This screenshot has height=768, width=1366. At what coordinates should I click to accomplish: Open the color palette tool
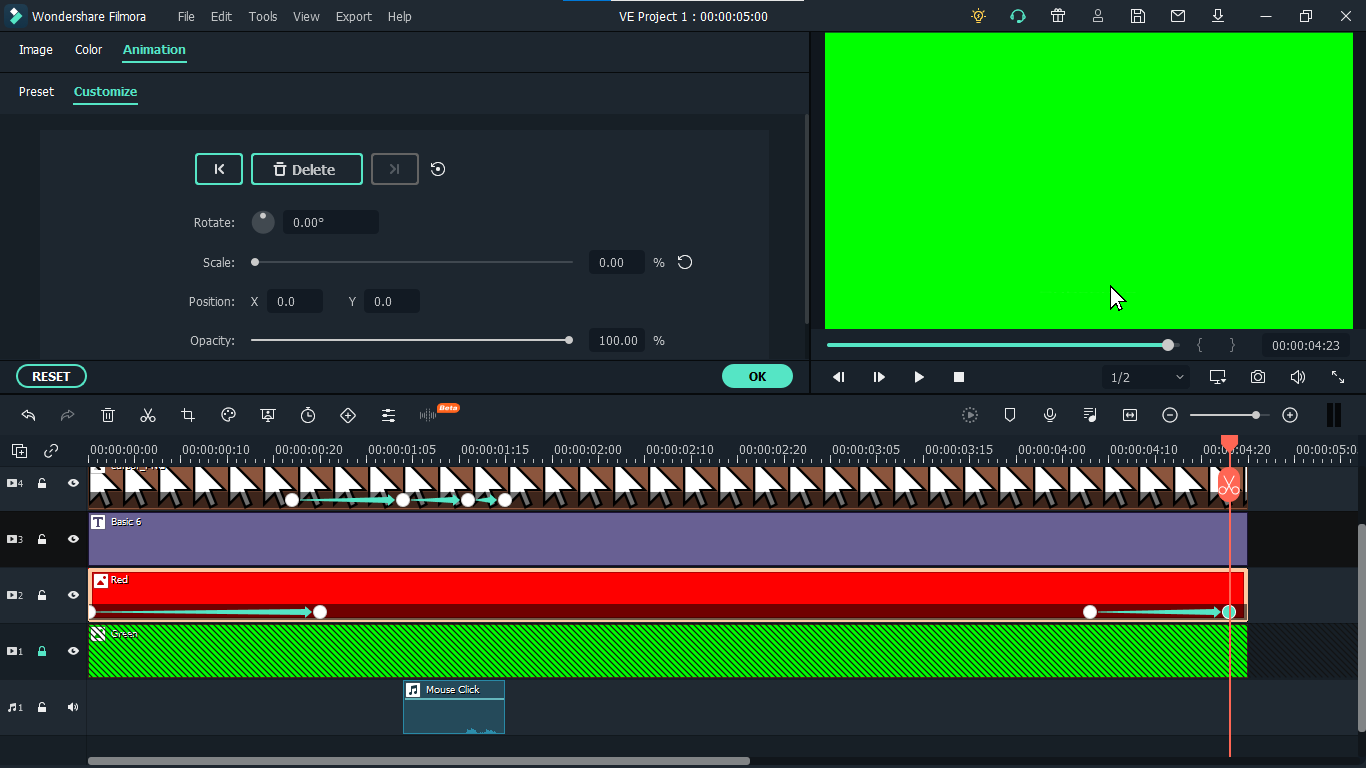point(228,415)
